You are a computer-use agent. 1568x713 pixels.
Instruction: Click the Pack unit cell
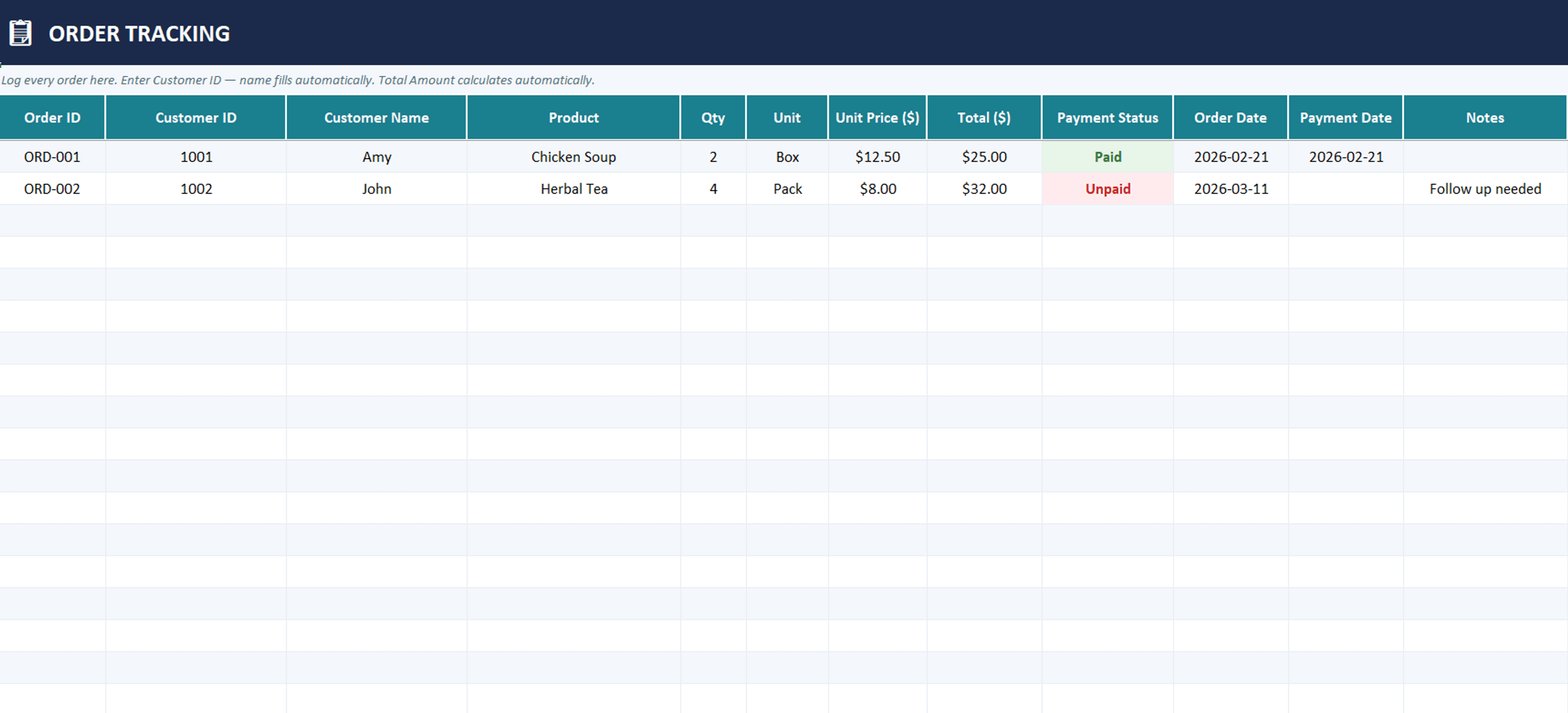(787, 189)
